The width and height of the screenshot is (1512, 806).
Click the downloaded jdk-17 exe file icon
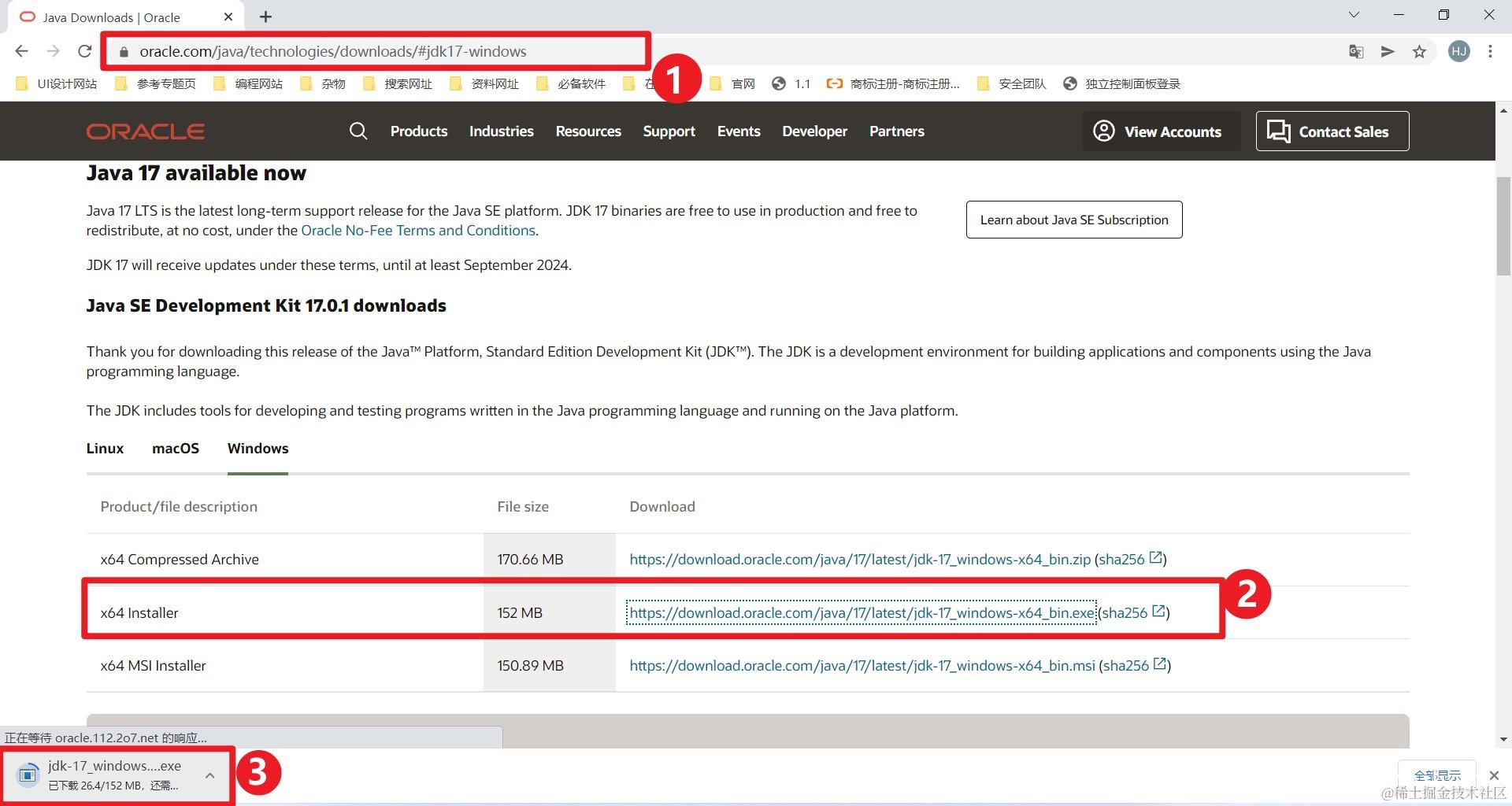tap(28, 775)
